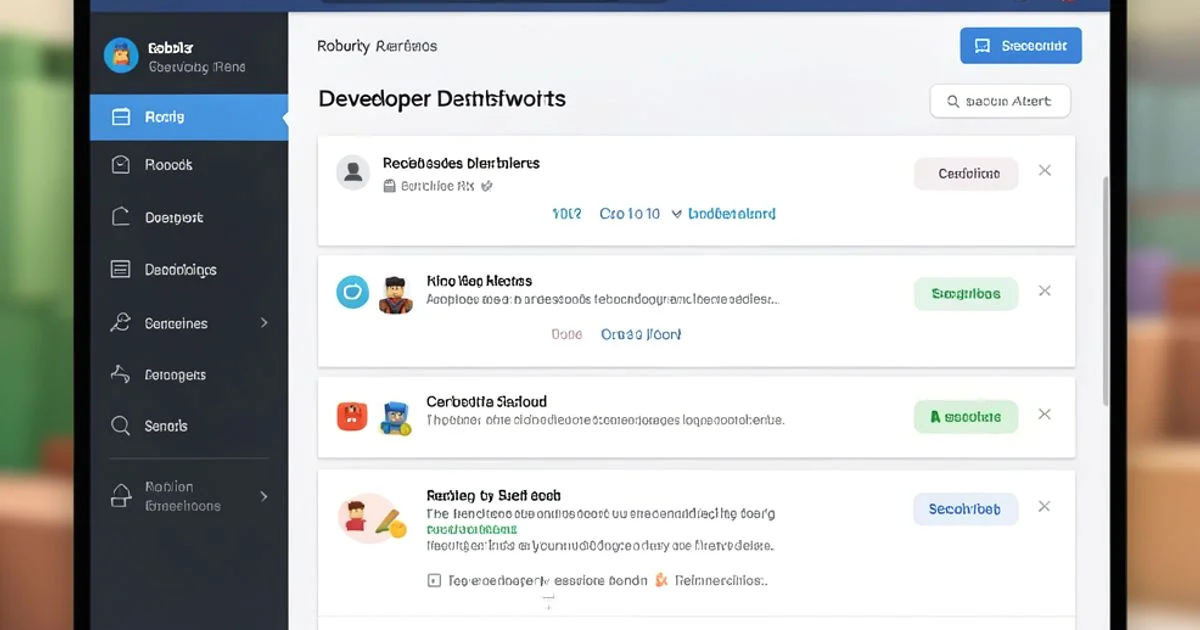Close the Cerbedtia Slarloud card
The height and width of the screenshot is (630, 1200).
[1044, 414]
